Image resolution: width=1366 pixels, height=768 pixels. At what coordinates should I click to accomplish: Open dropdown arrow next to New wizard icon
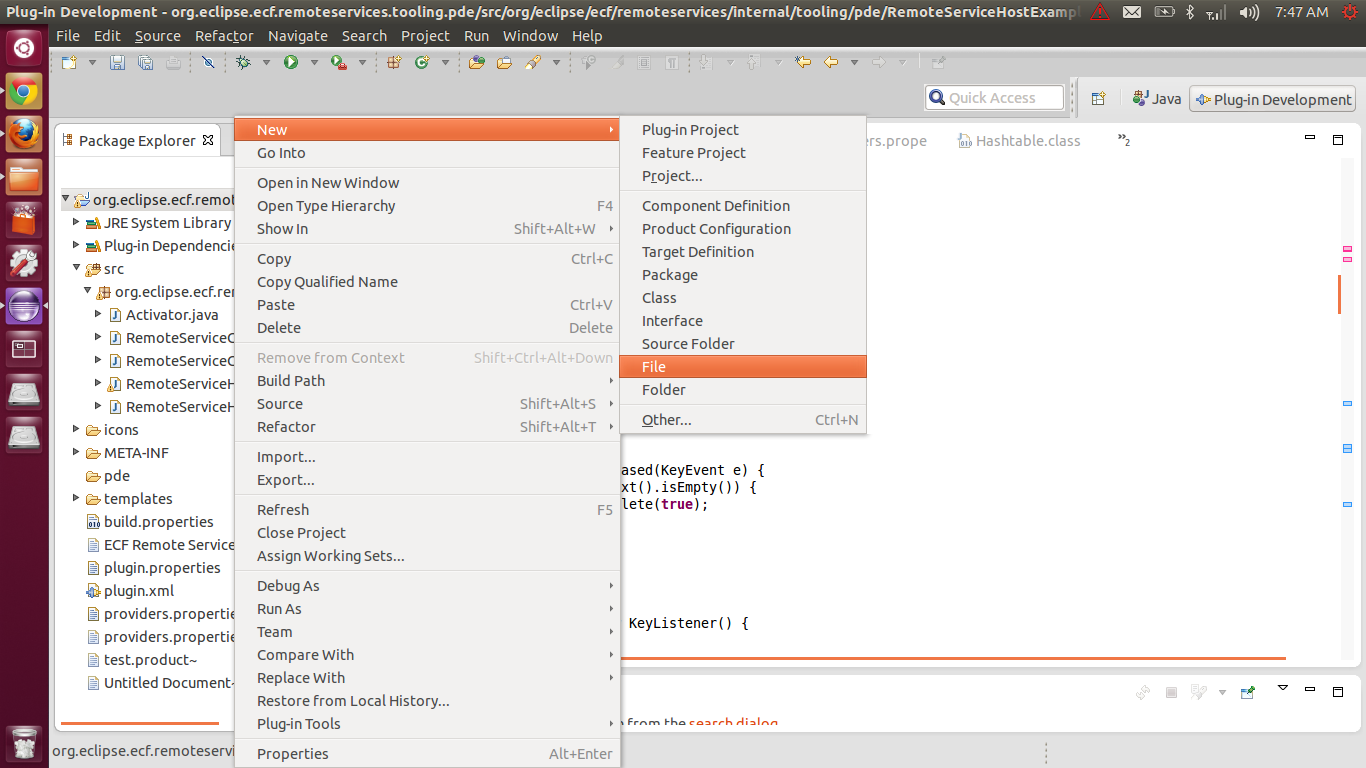click(92, 62)
